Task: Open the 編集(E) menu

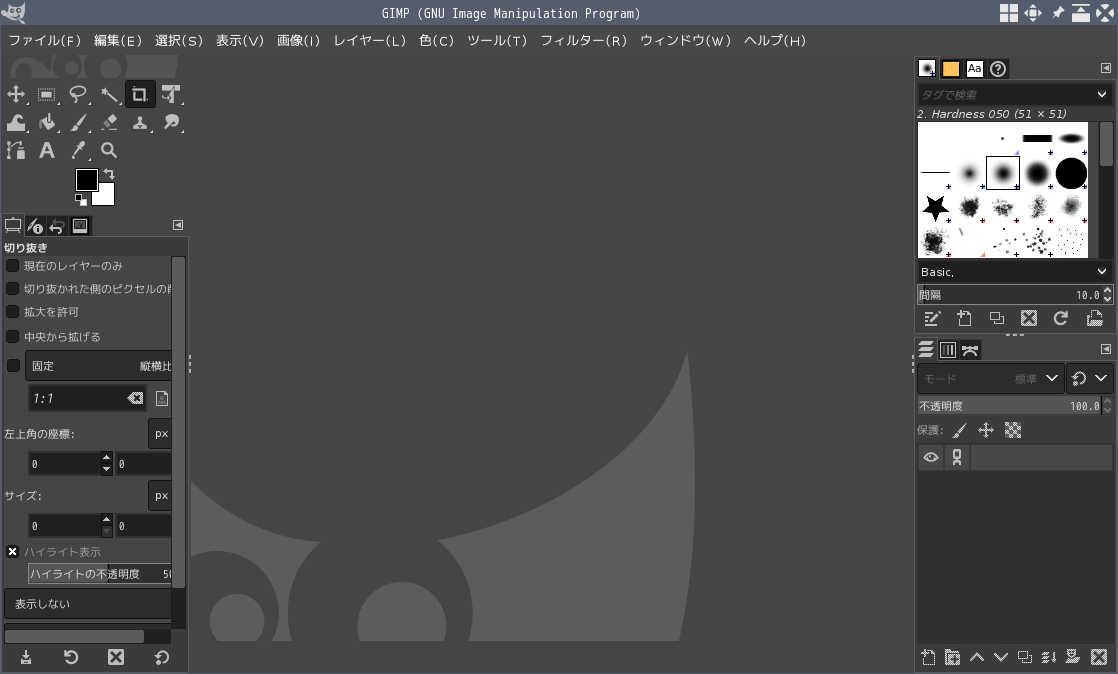Action: pyautogui.click(x=118, y=41)
